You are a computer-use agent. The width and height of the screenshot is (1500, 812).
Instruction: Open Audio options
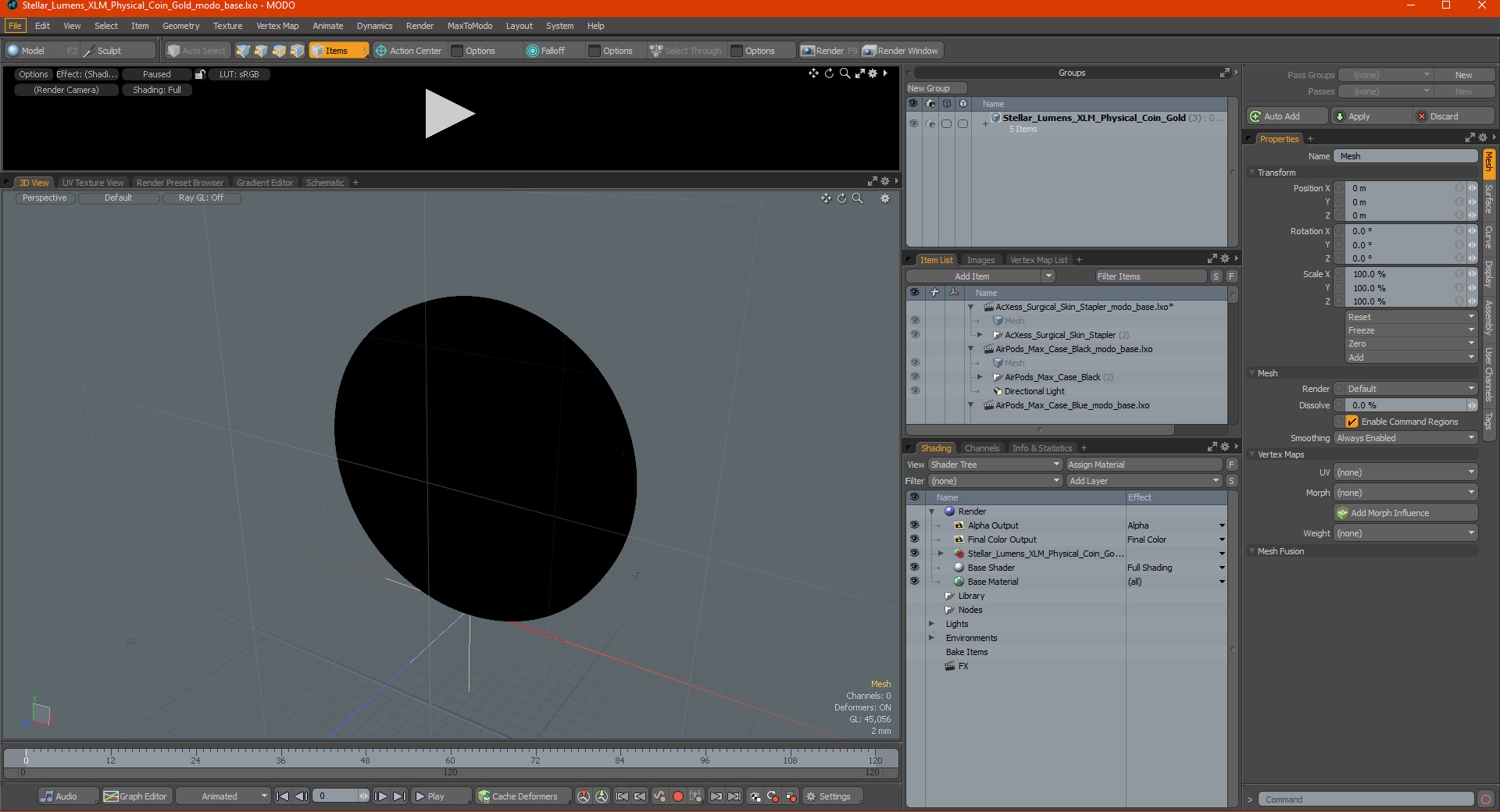[68, 796]
